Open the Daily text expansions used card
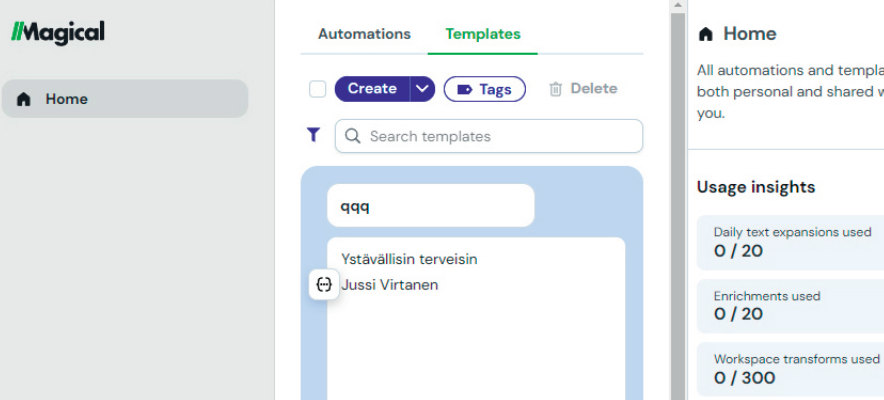Screen dimensions: 884x400 (790, 241)
